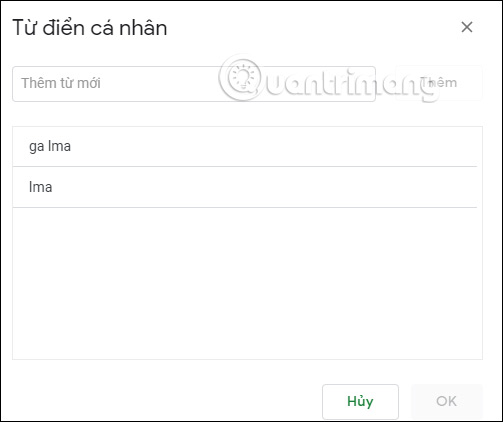Click blank space below the "lma" row
Image resolution: width=503 pixels, height=422 pixels.
tap(247, 283)
